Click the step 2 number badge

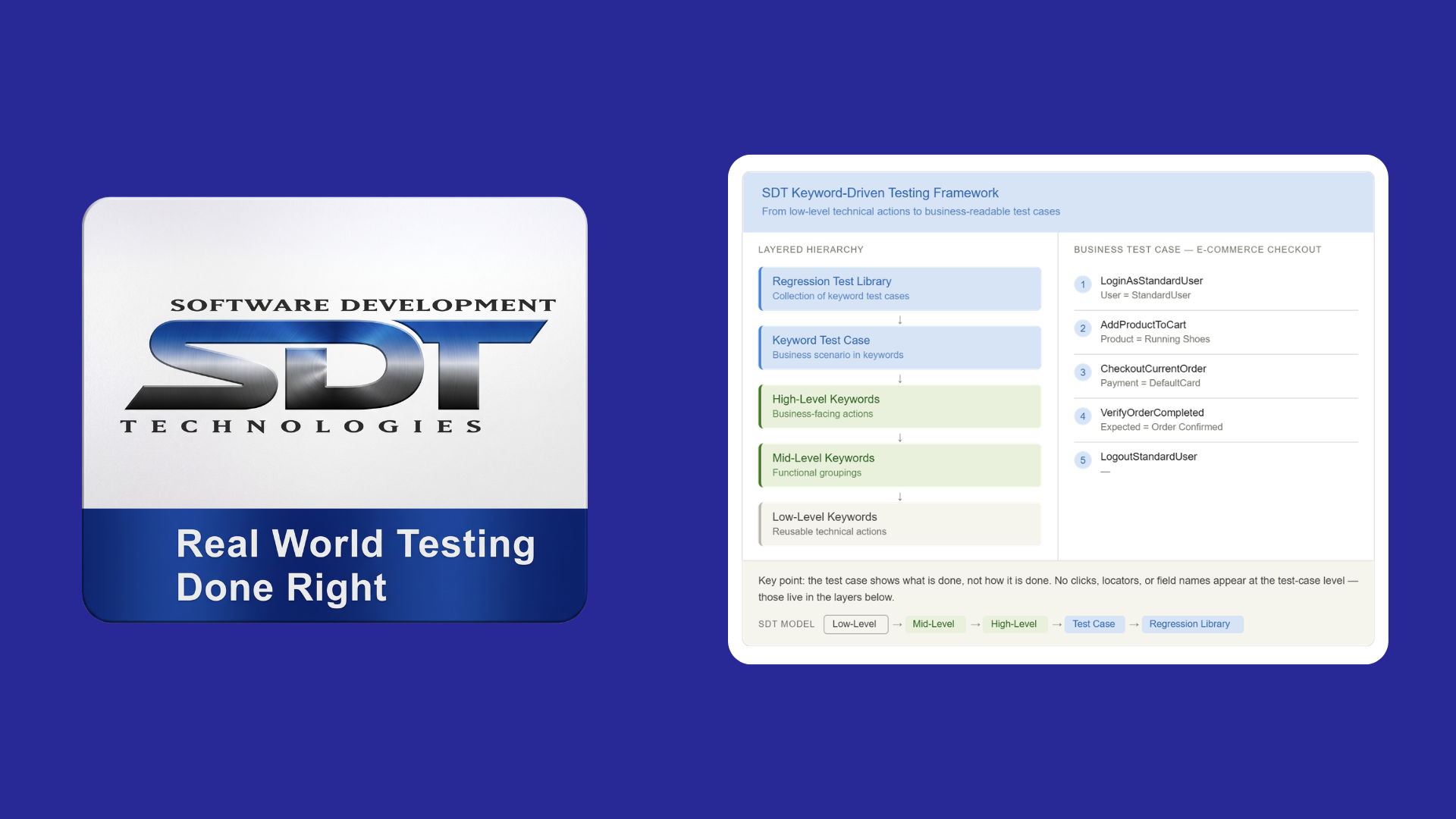(x=1082, y=329)
